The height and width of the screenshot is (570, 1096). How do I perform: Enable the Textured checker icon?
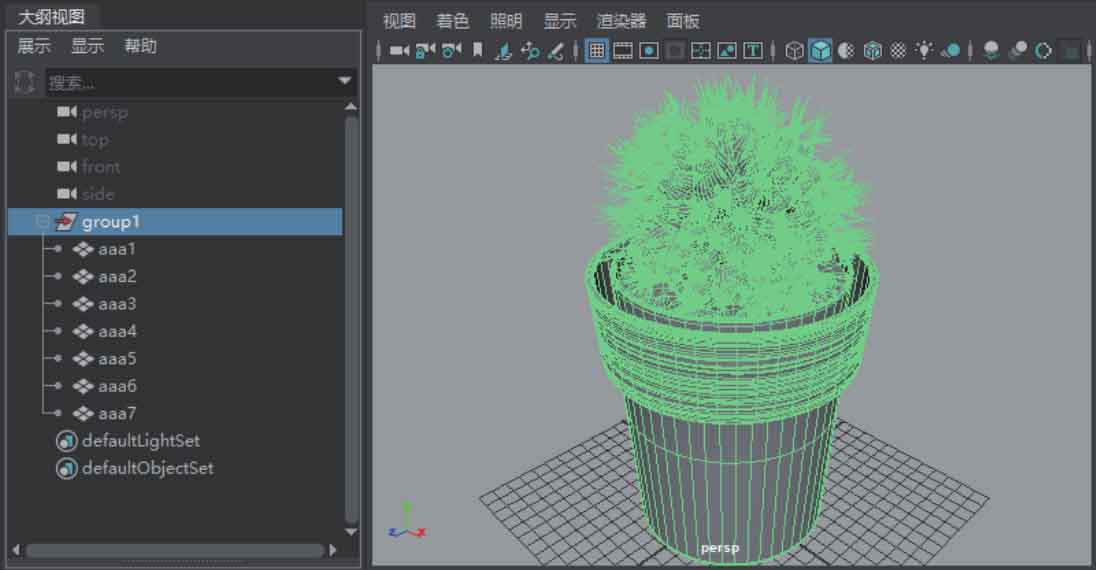coord(898,50)
